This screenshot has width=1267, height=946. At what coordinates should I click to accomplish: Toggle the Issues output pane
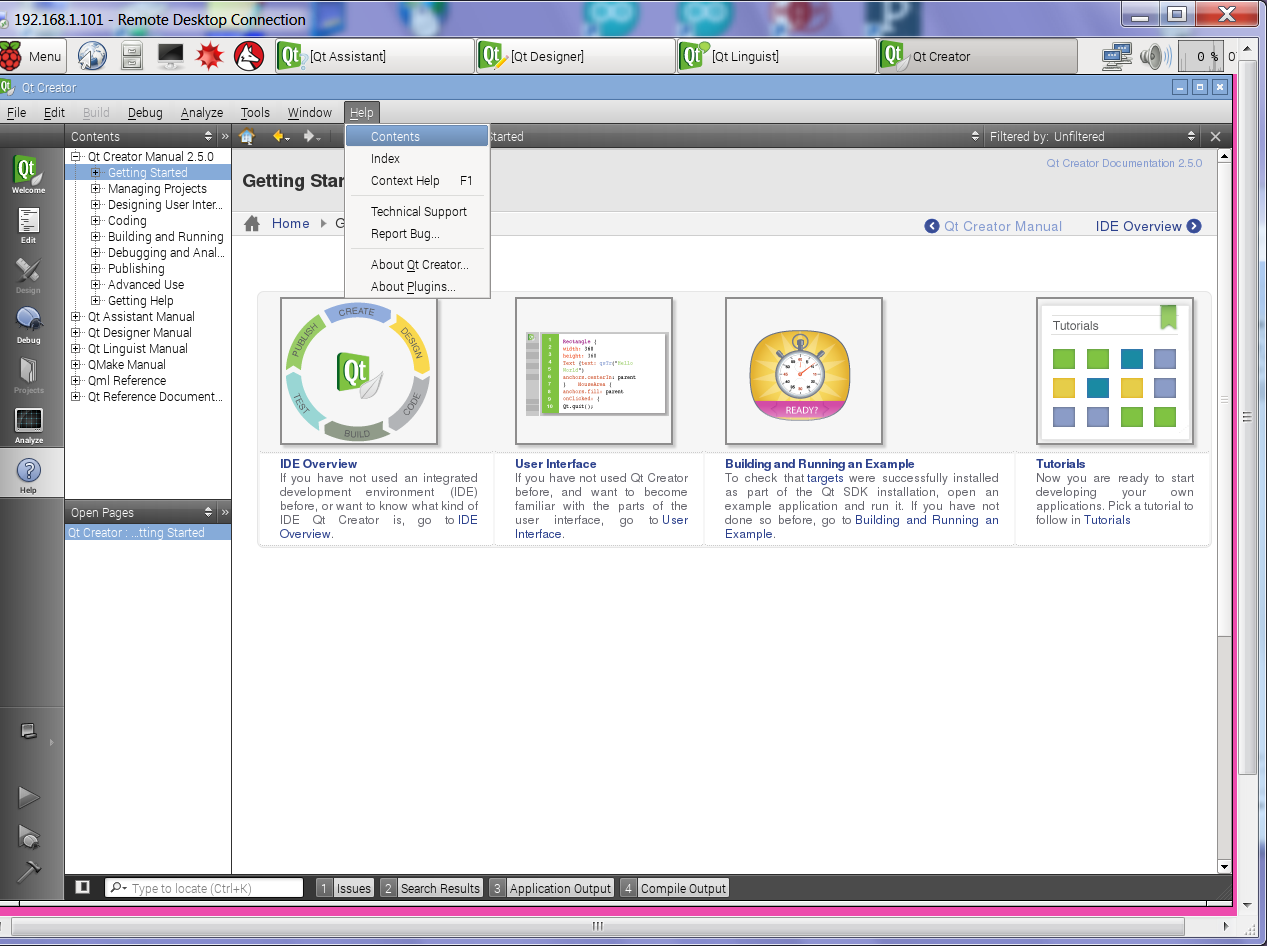click(345, 888)
